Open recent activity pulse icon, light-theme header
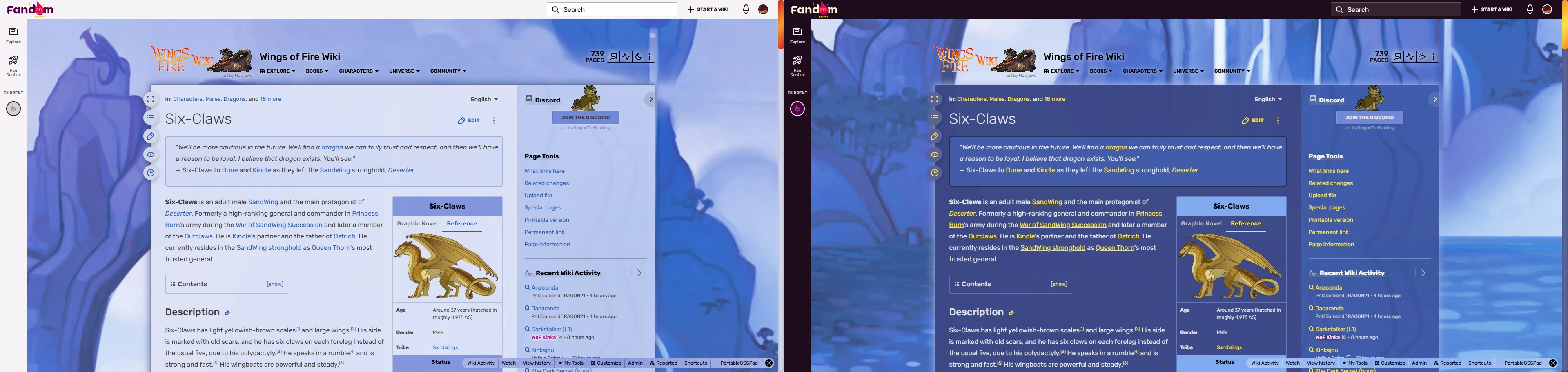Screen dimensions: 1568x372 tap(626, 57)
